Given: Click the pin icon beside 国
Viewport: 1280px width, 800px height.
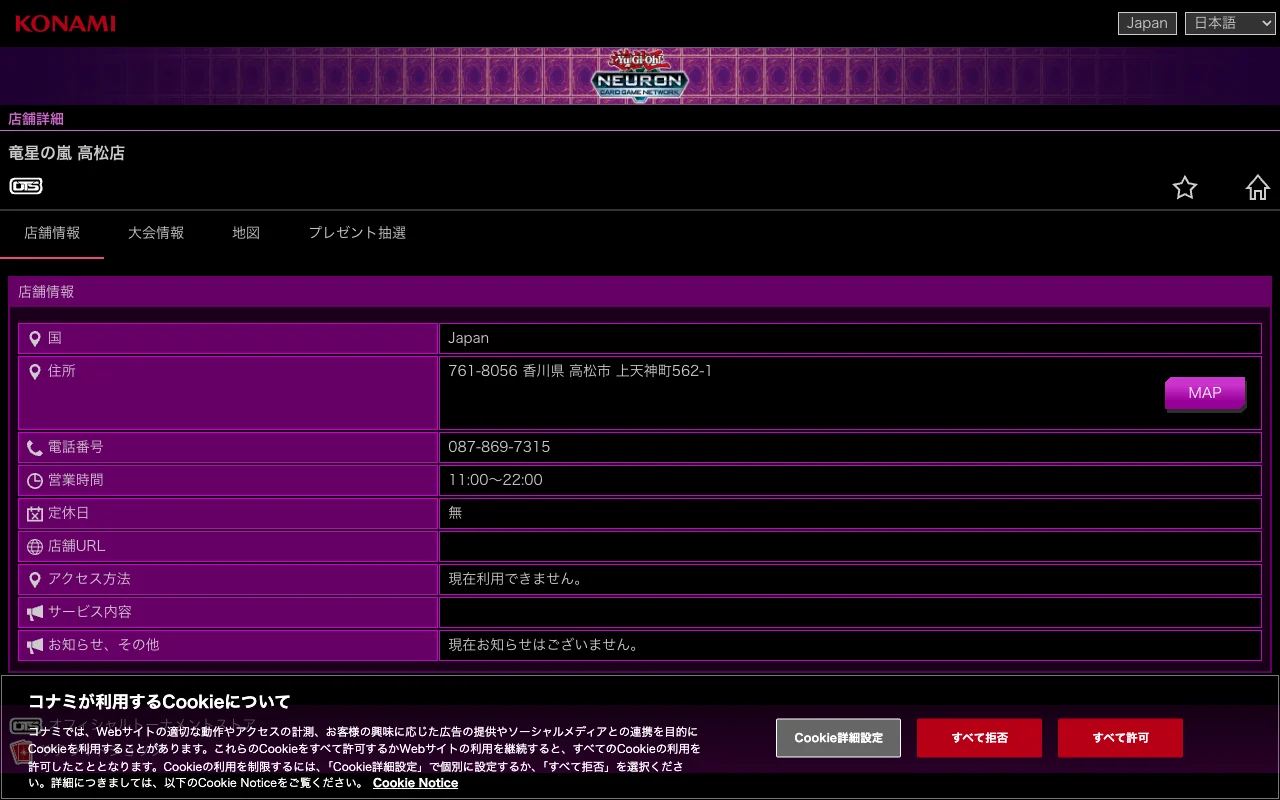Looking at the screenshot, I should click(x=35, y=339).
